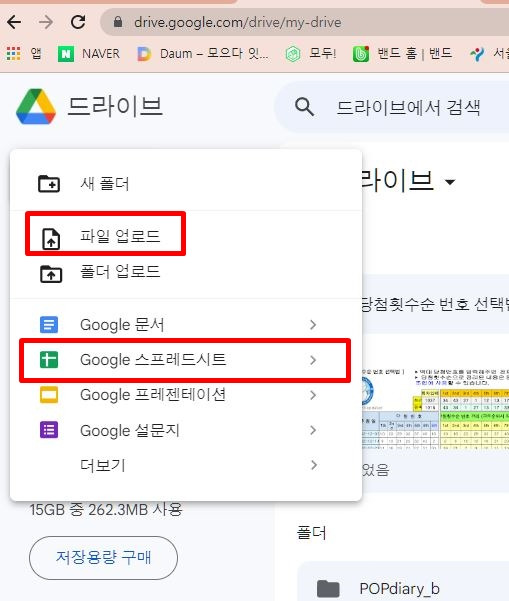Click the browser forward arrow
Viewport: 509px width, 601px height.
(x=46, y=22)
